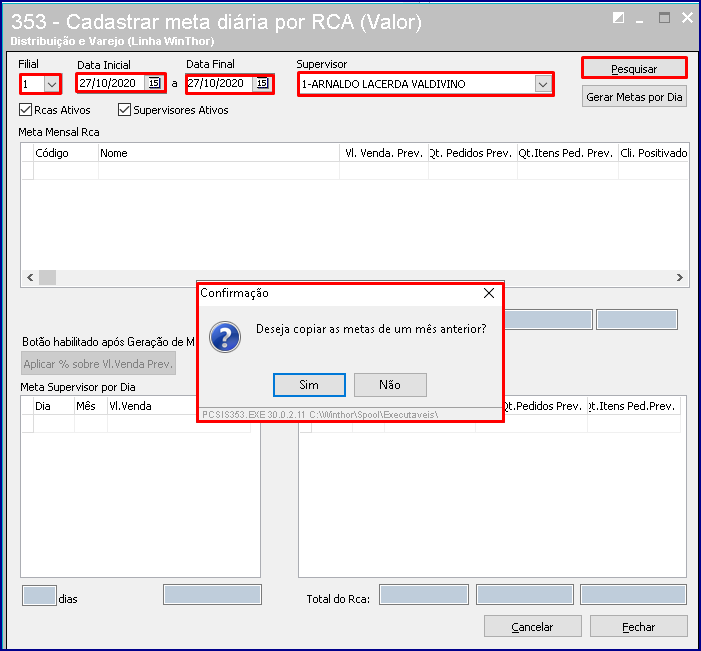The width and height of the screenshot is (701, 651).
Task: Click the Mês column header
Action: click(x=91, y=406)
